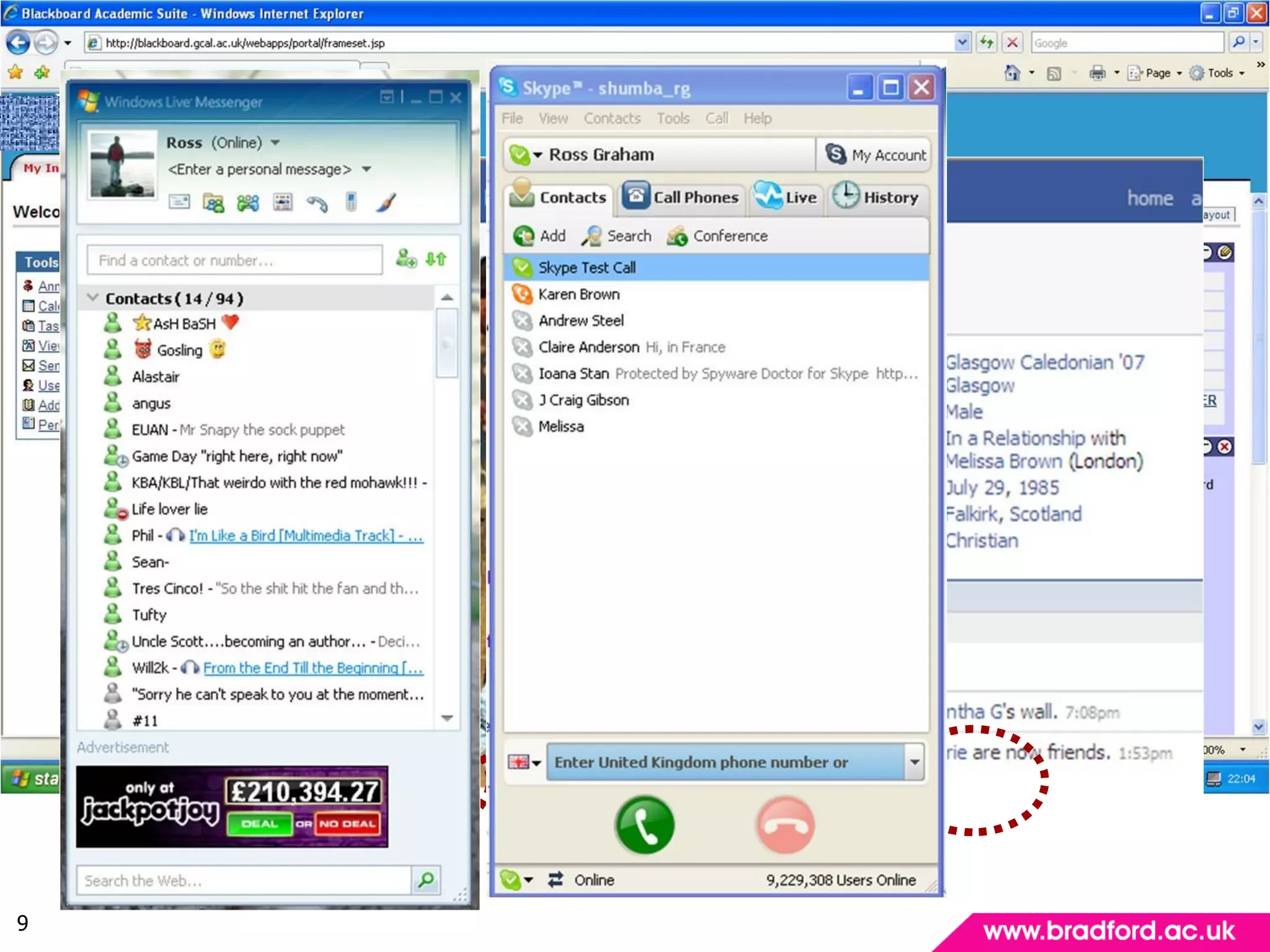The width and height of the screenshot is (1270, 952).
Task: Click the Messenger mobile phone icon
Action: click(x=351, y=203)
